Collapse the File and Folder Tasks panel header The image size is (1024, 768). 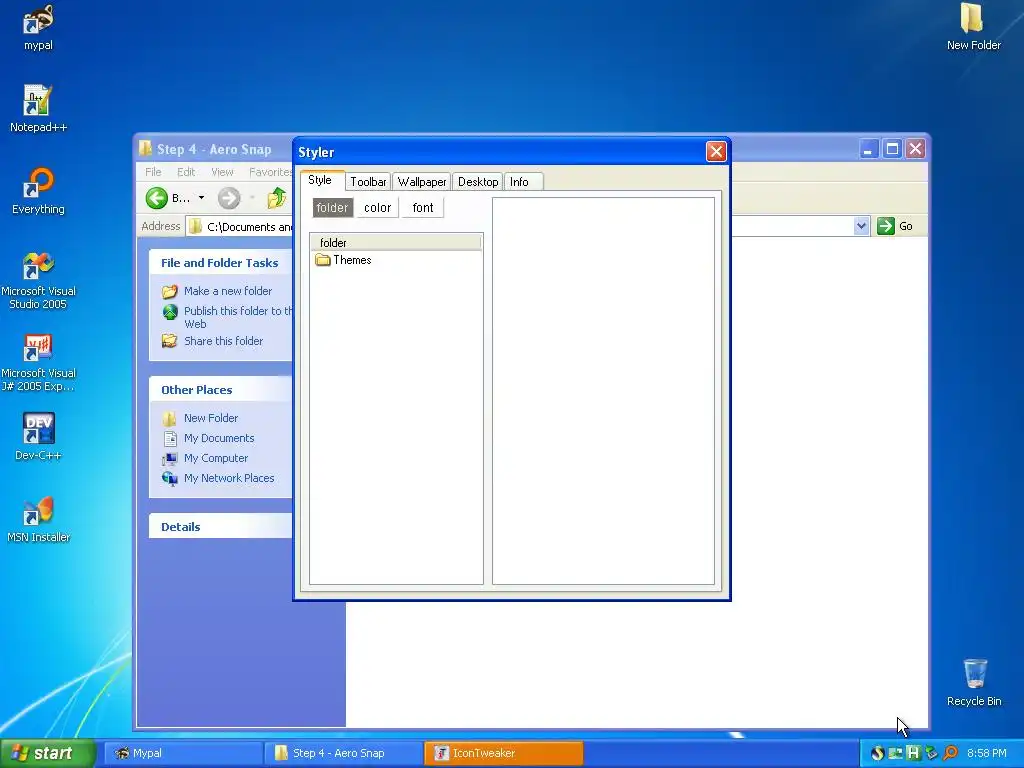point(221,263)
